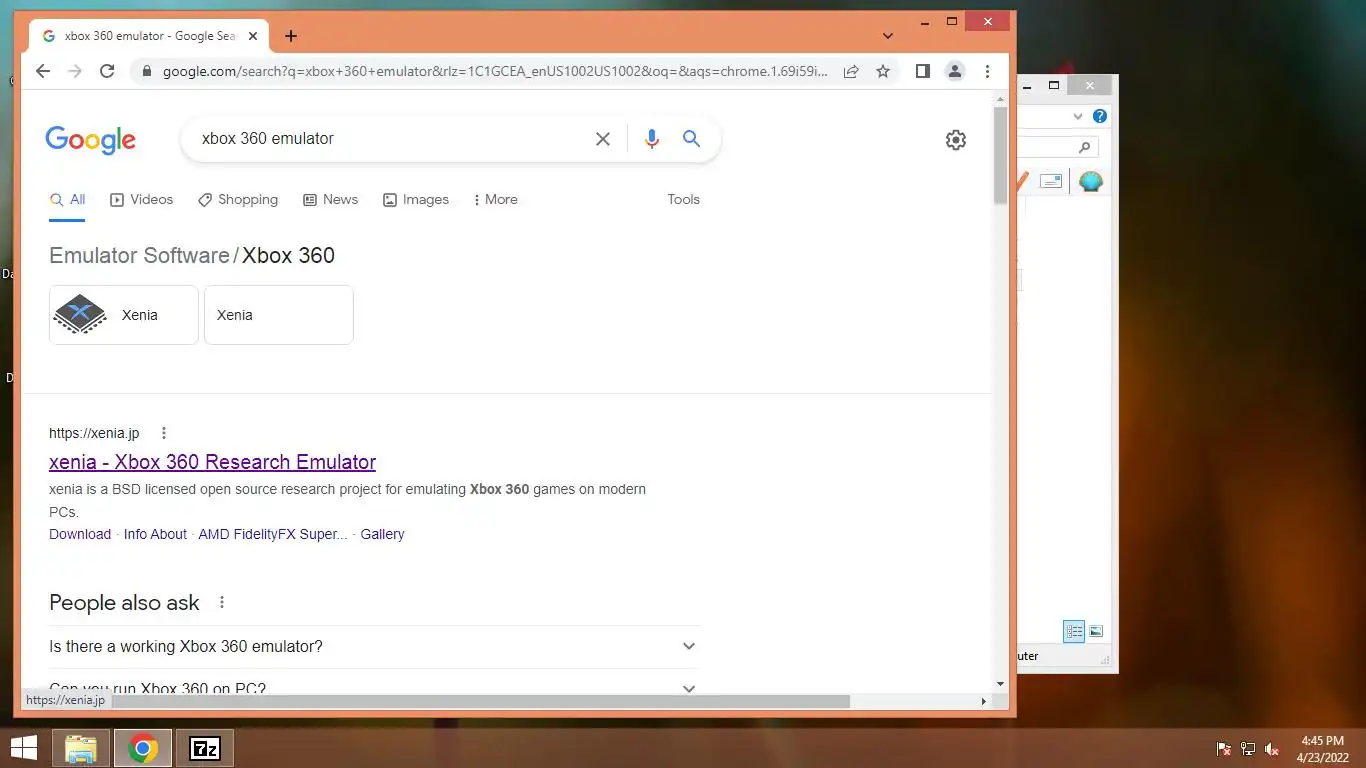Screen dimensions: 1366x768
Task: Open the AMD FidelityFX Super... sitelink
Action: (273, 534)
